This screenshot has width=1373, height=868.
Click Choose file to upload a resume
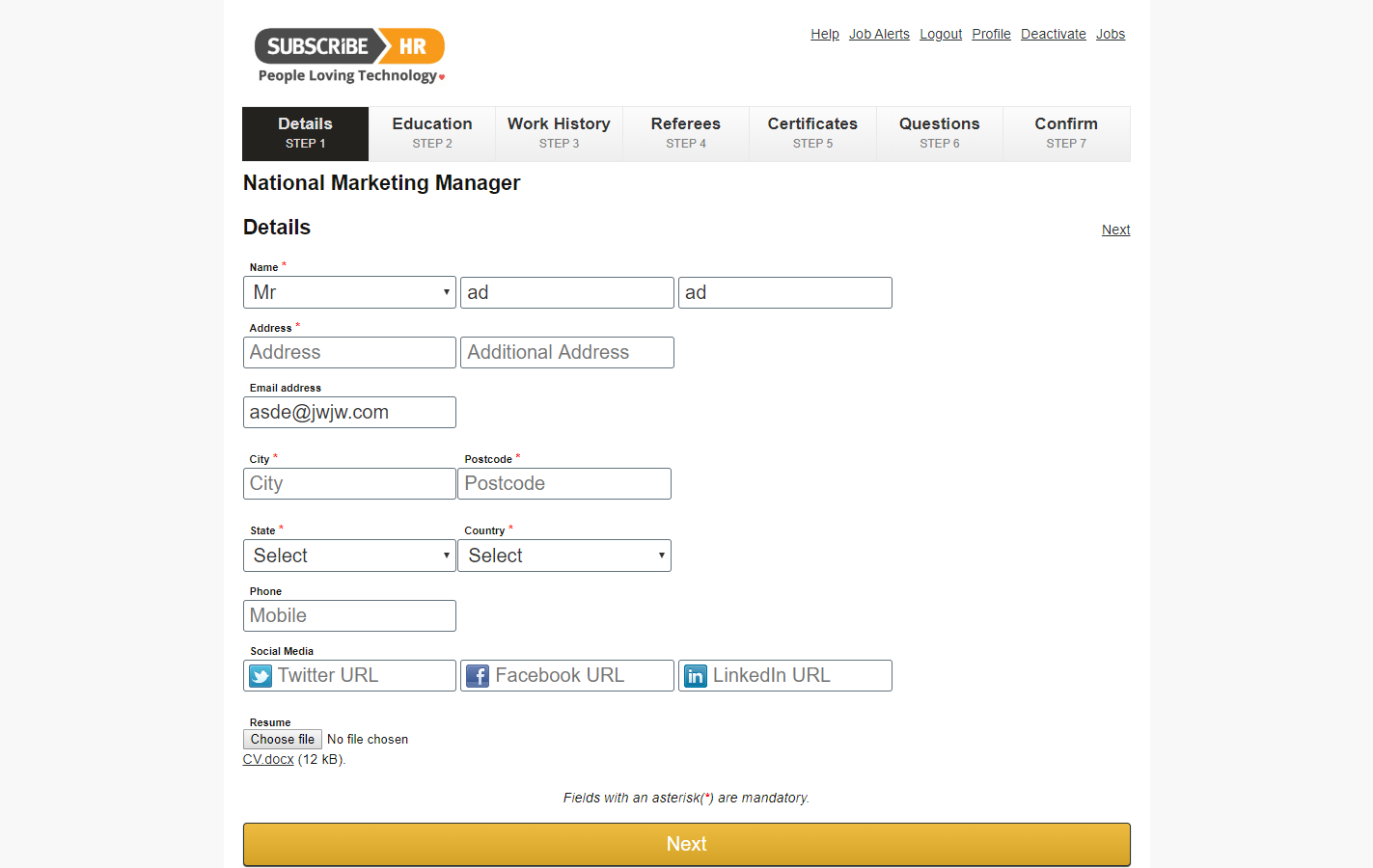point(282,739)
